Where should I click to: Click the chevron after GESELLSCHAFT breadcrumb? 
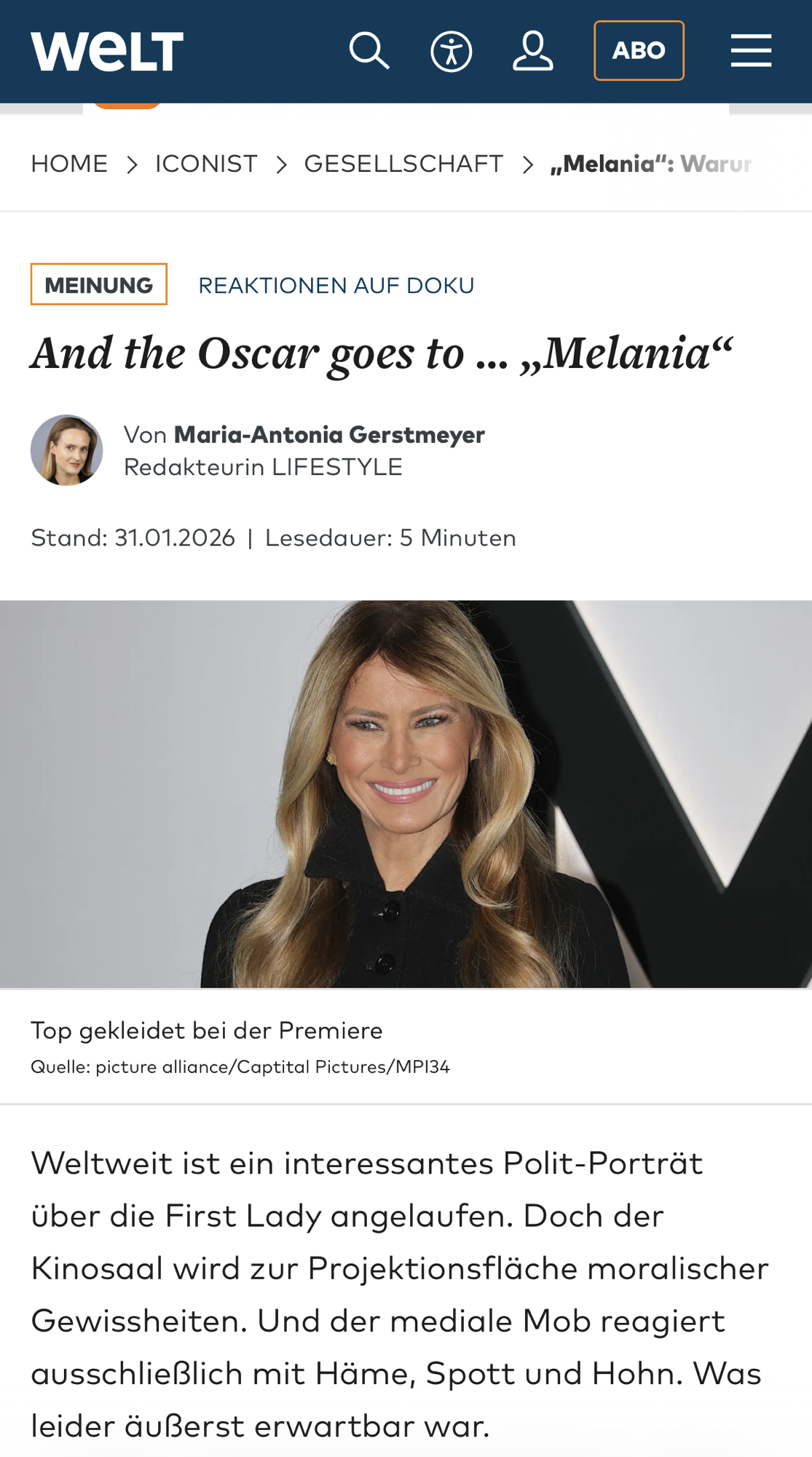coord(527,165)
